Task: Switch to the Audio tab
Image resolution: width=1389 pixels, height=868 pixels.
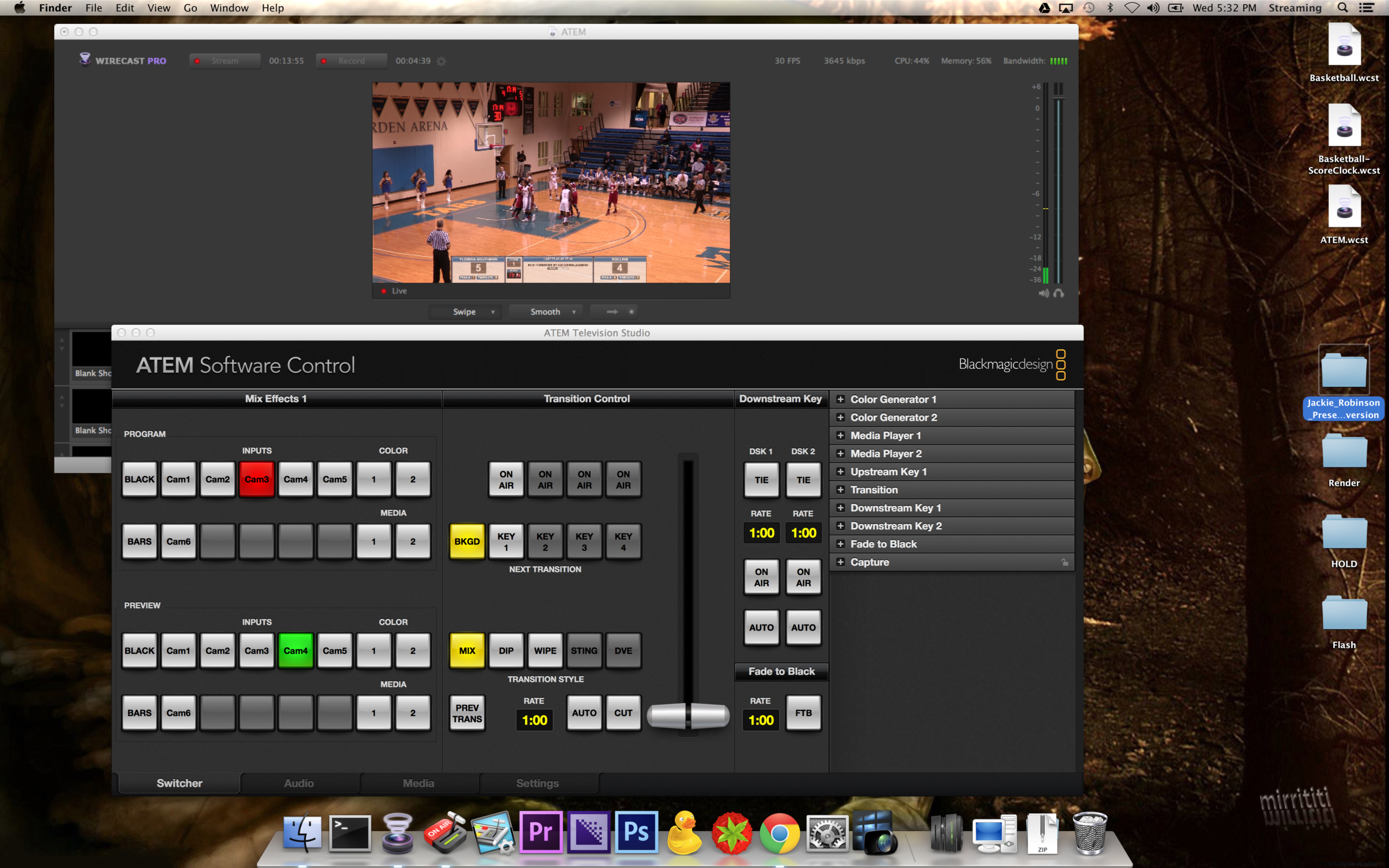Action: point(299,783)
